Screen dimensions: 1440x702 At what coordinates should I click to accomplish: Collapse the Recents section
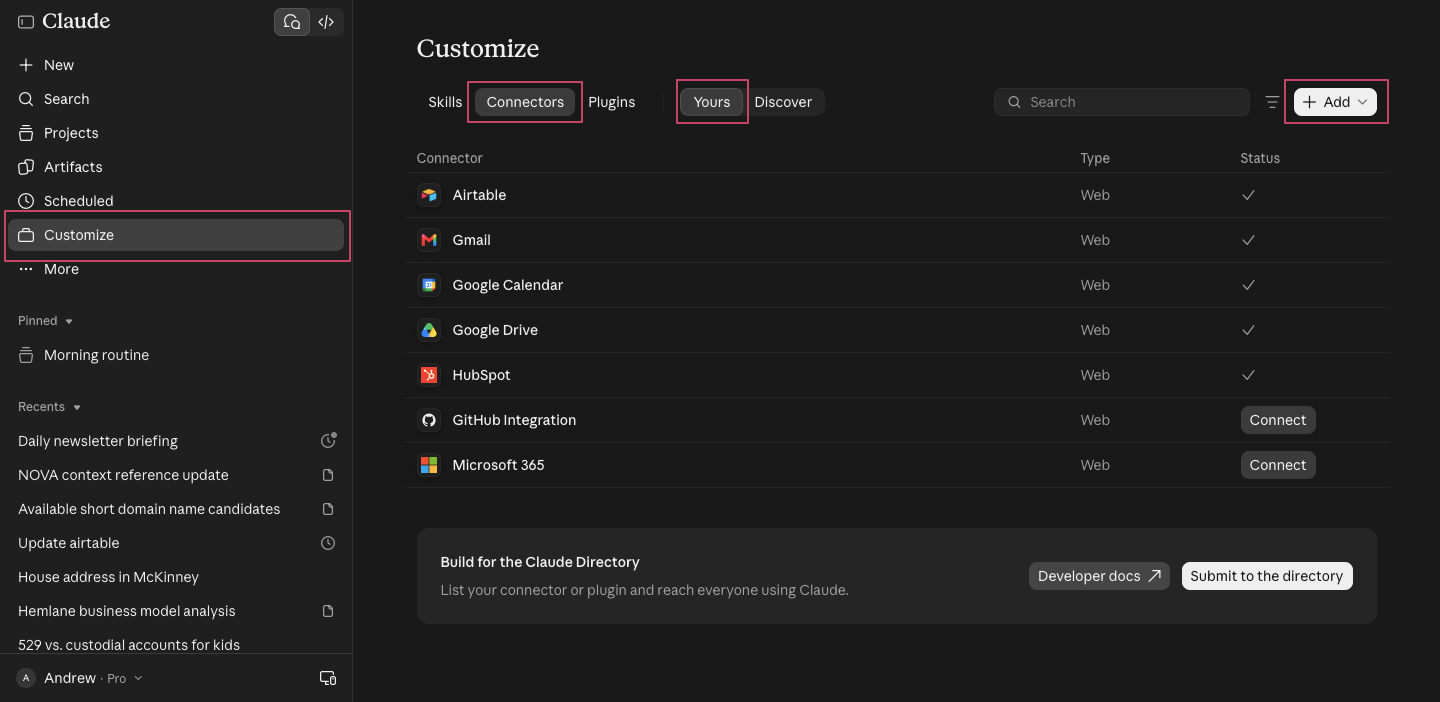[50, 407]
